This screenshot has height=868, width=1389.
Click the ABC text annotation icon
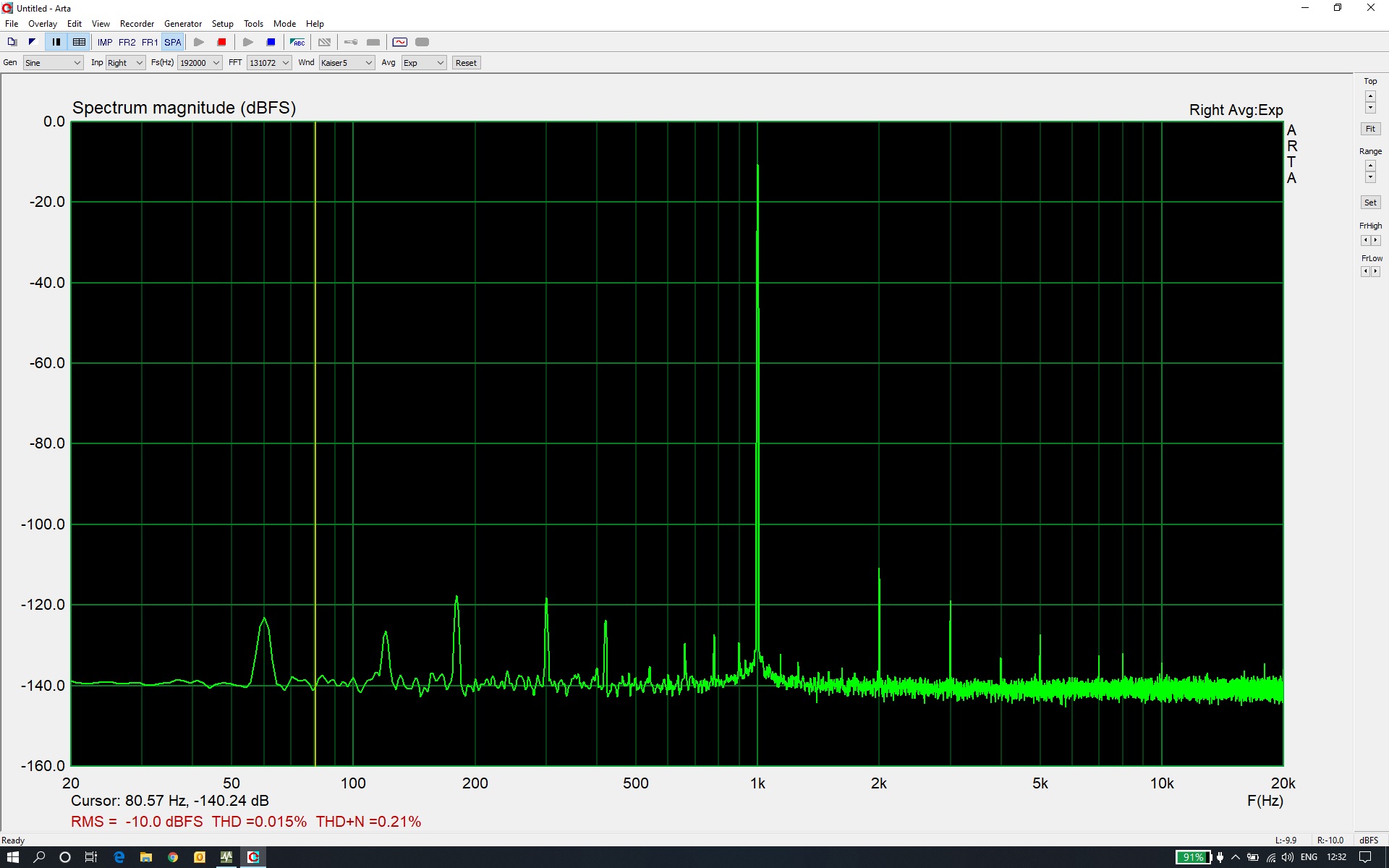(297, 42)
